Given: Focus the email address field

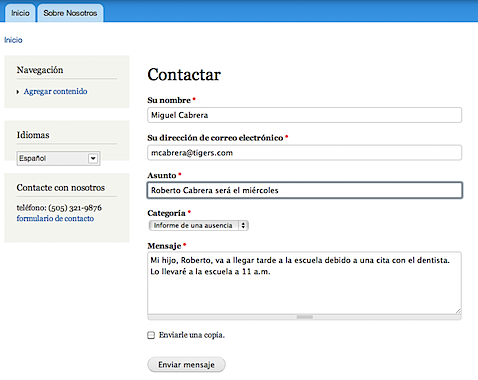Looking at the screenshot, I should point(304,153).
